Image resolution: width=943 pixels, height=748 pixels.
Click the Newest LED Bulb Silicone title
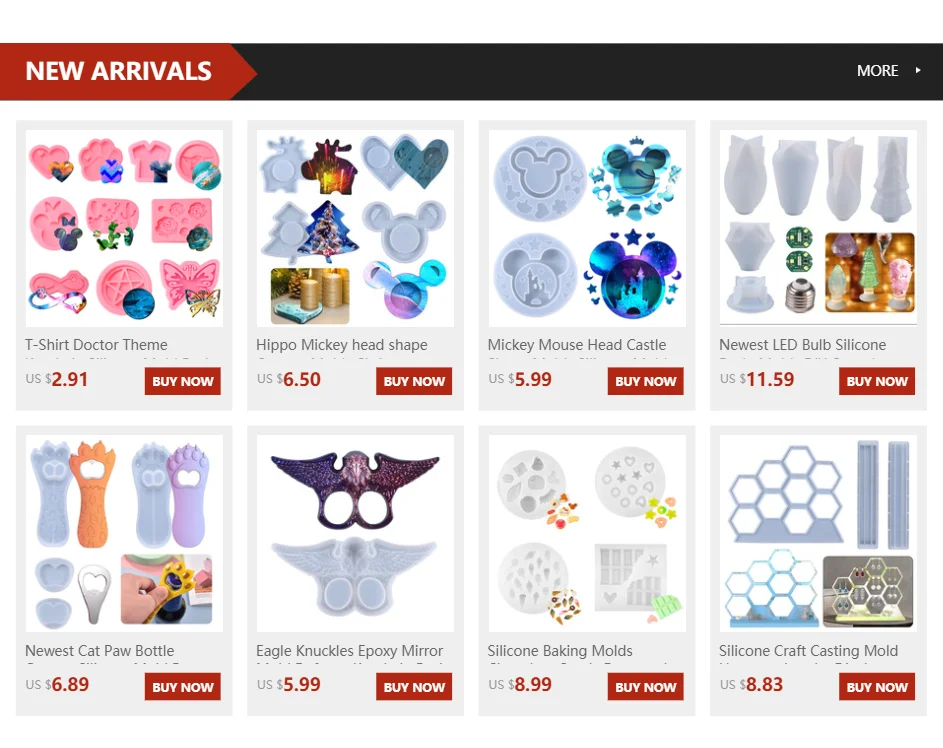click(x=803, y=345)
